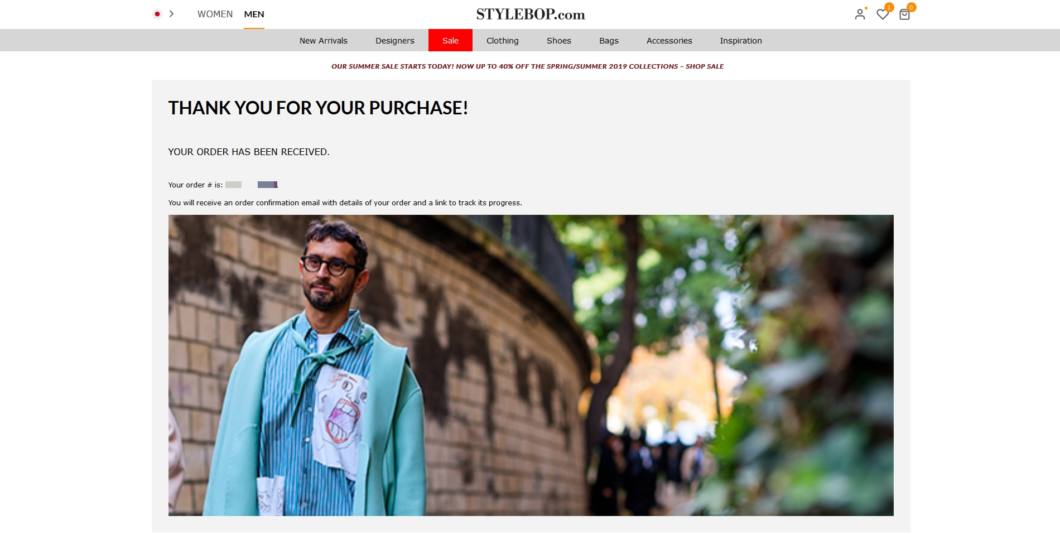The image size is (1060, 535).
Task: Open the Inspiration menu item
Action: (x=741, y=41)
